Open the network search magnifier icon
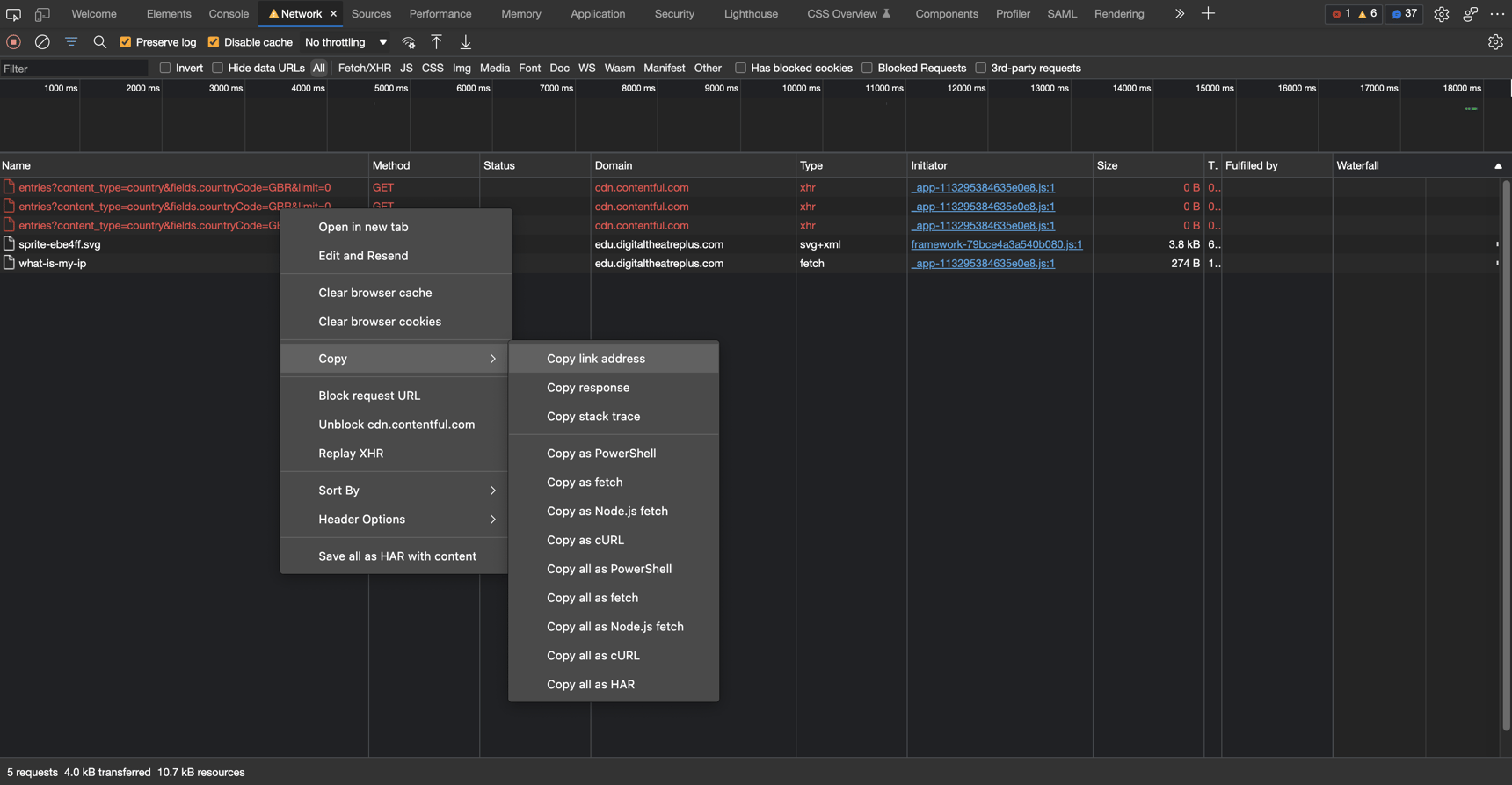 [x=100, y=42]
